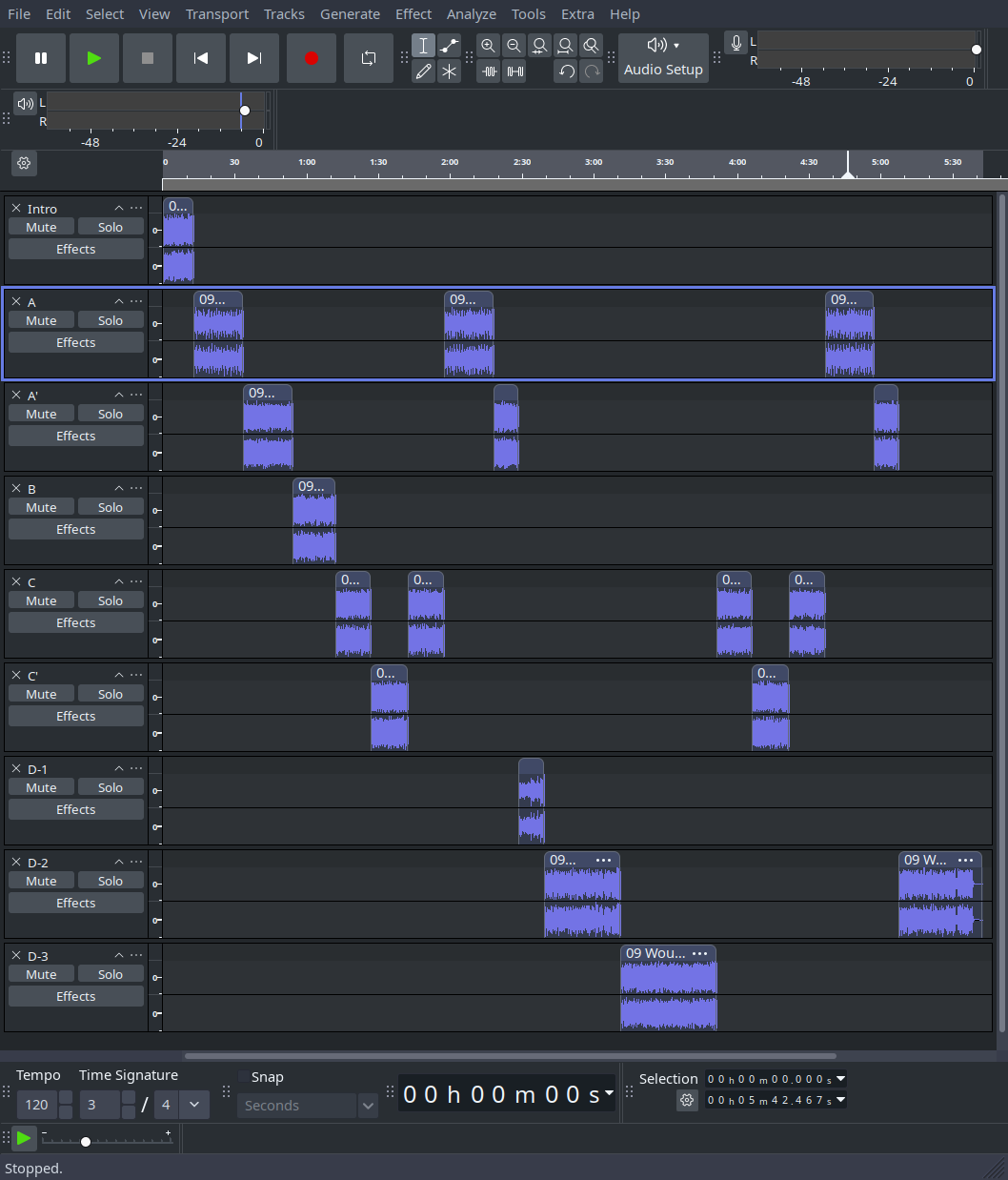Viewport: 1008px width, 1180px height.
Task: Adjust the recording level slider knob
Action: tap(977, 50)
